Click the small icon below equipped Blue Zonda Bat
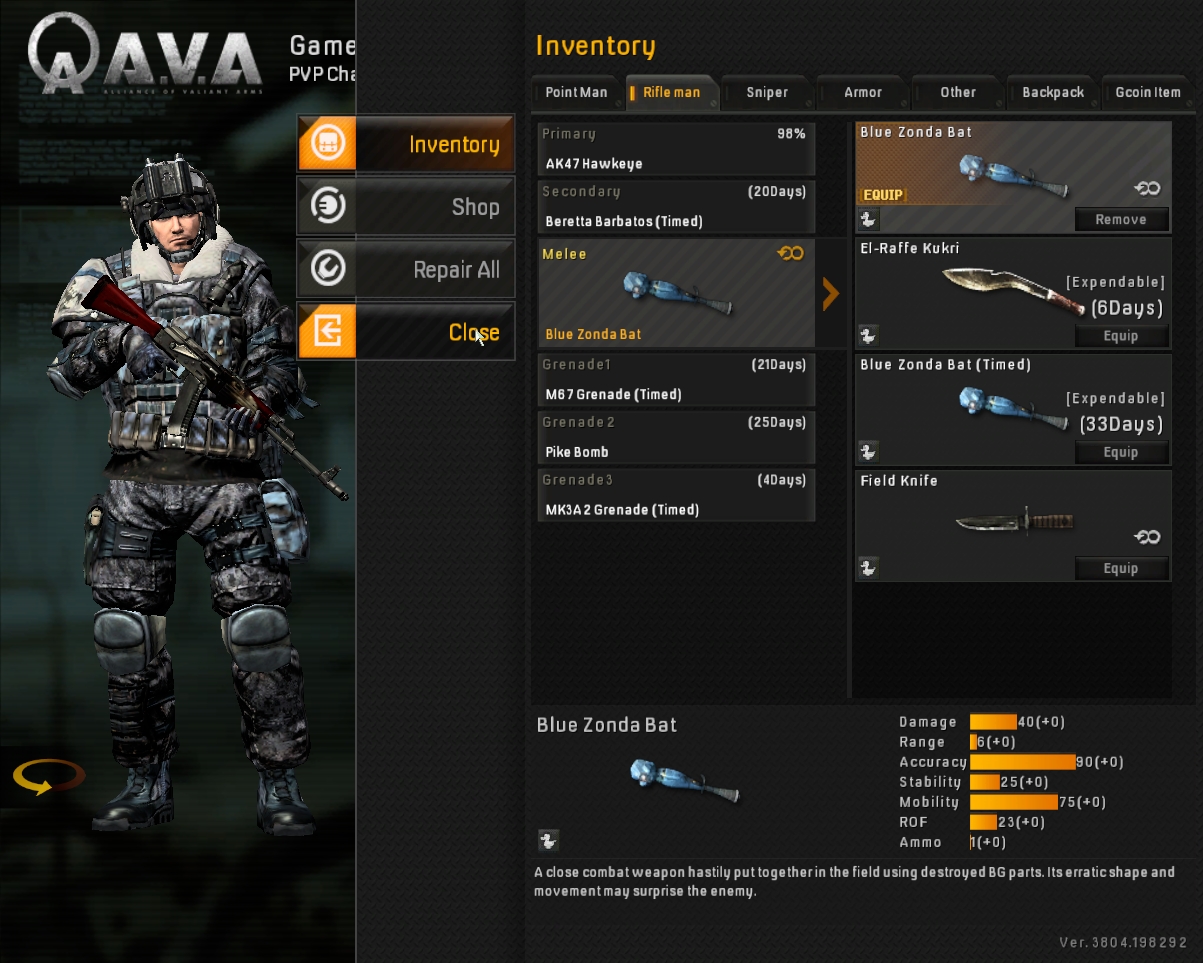 tap(868, 219)
